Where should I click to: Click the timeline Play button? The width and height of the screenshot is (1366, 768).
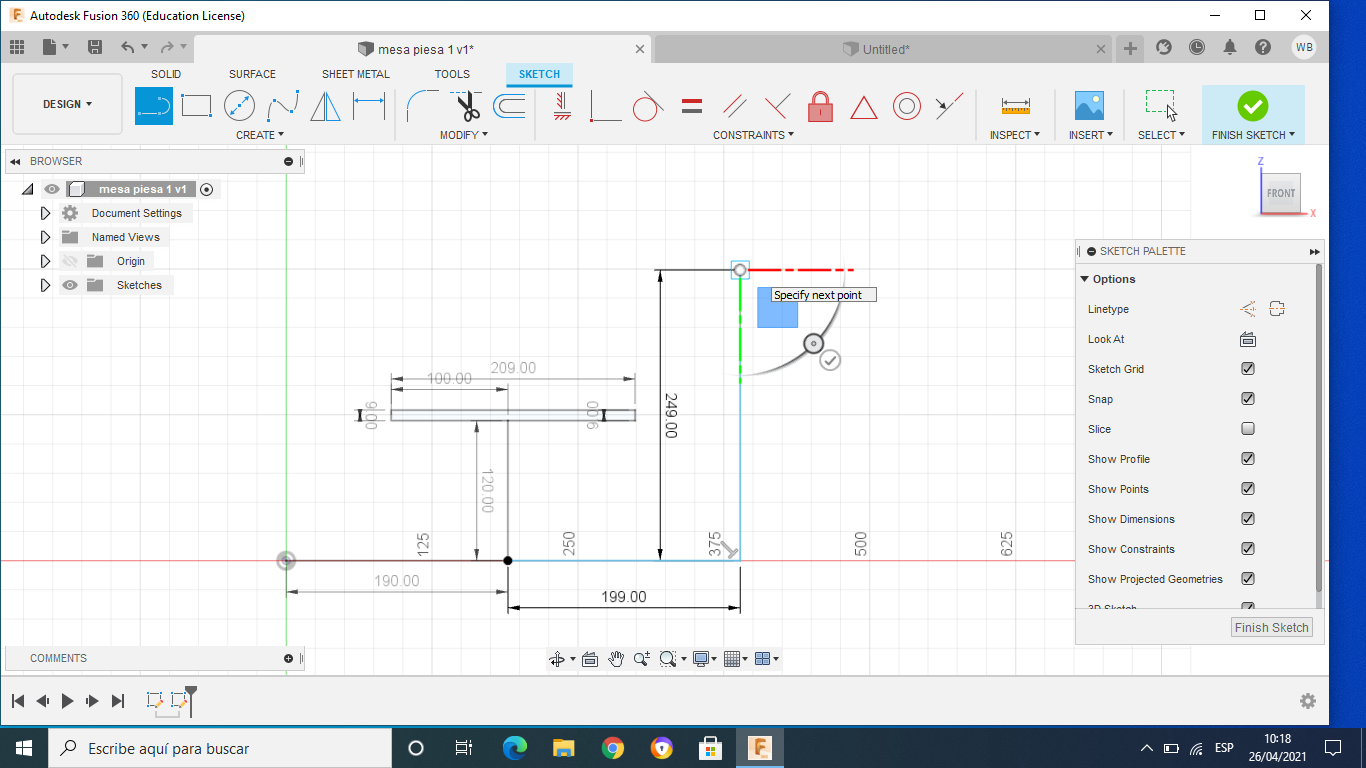click(67, 701)
